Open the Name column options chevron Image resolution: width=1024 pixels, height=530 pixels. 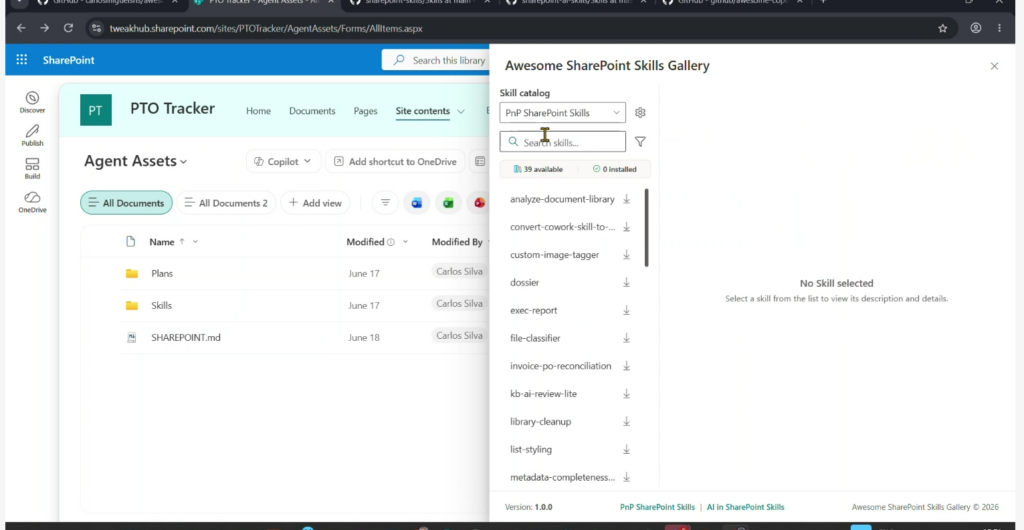pyautogui.click(x=195, y=242)
